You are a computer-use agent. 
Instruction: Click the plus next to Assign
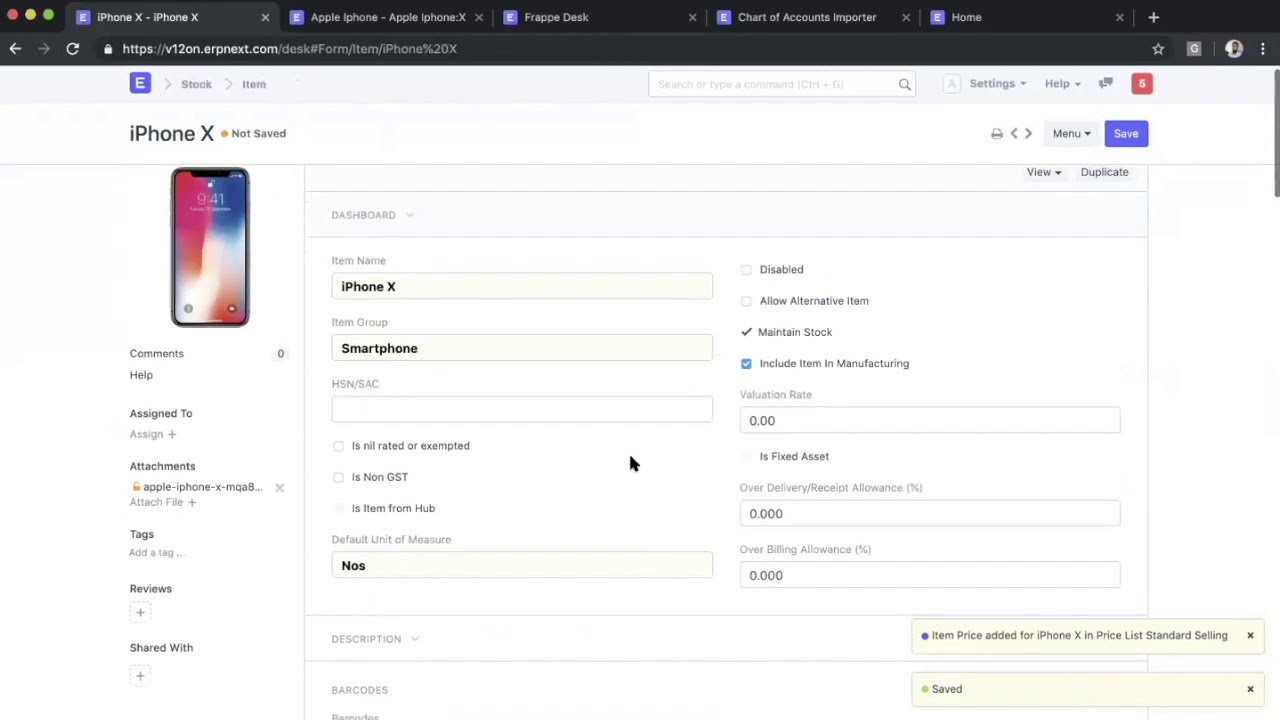pyautogui.click(x=172, y=434)
